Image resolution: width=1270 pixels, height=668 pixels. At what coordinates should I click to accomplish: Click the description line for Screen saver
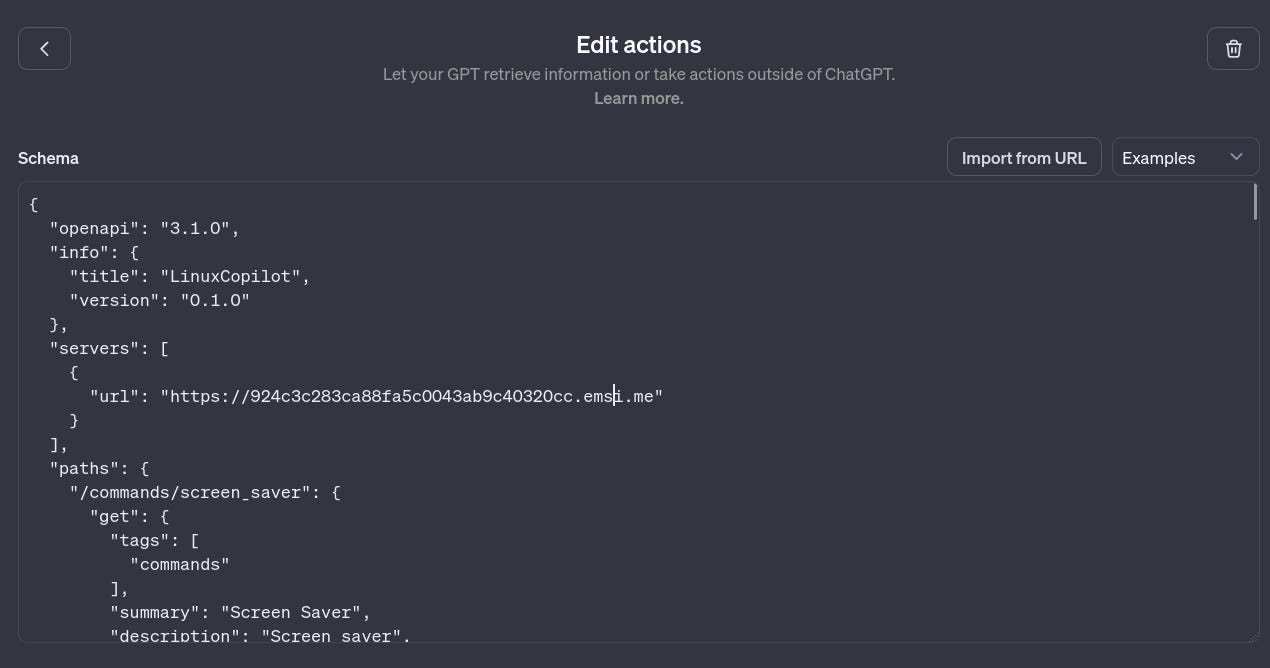click(x=260, y=636)
